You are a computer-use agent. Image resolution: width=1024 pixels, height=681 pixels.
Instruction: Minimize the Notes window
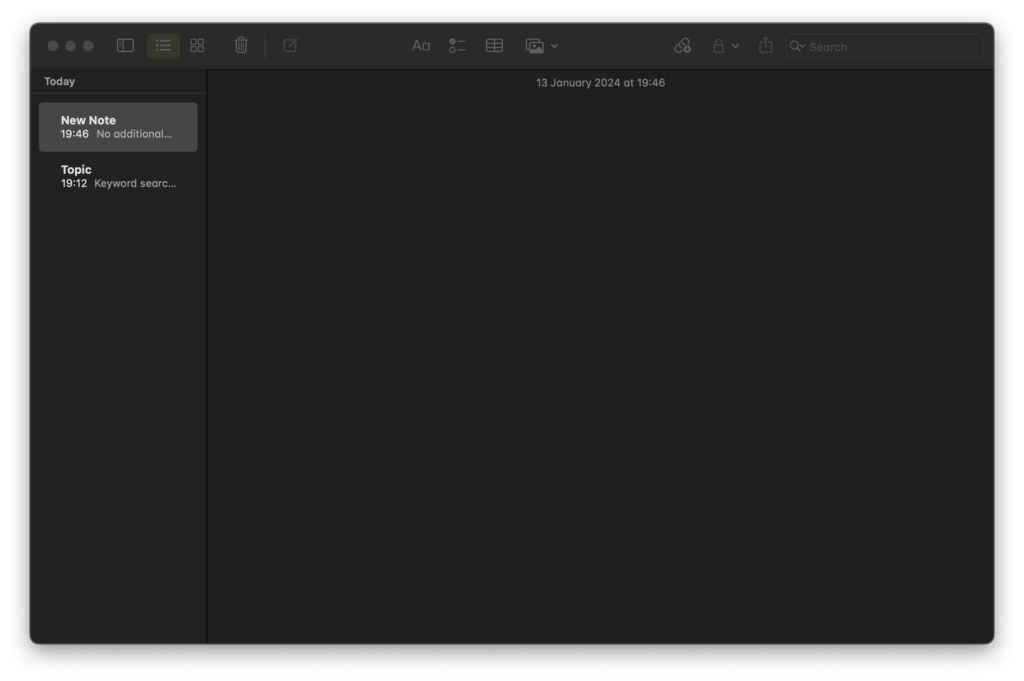(x=71, y=46)
